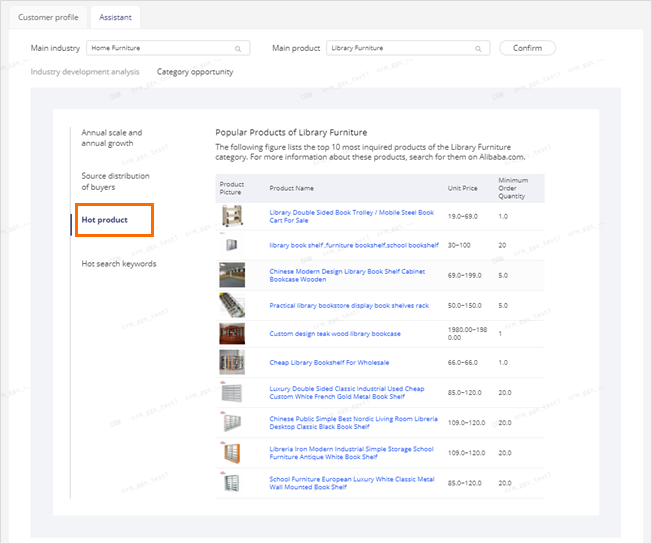Switch to the Assistant tab
652x544 pixels.
pyautogui.click(x=115, y=17)
